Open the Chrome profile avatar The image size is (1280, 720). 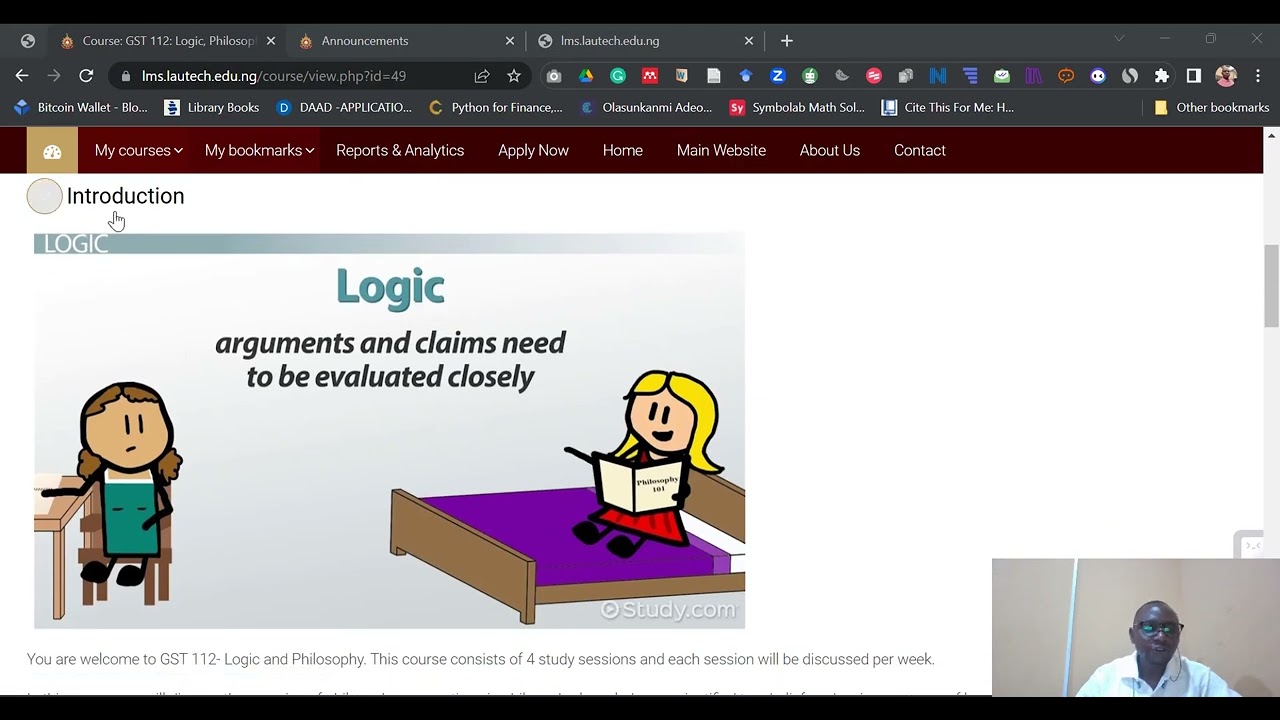[x=1226, y=76]
